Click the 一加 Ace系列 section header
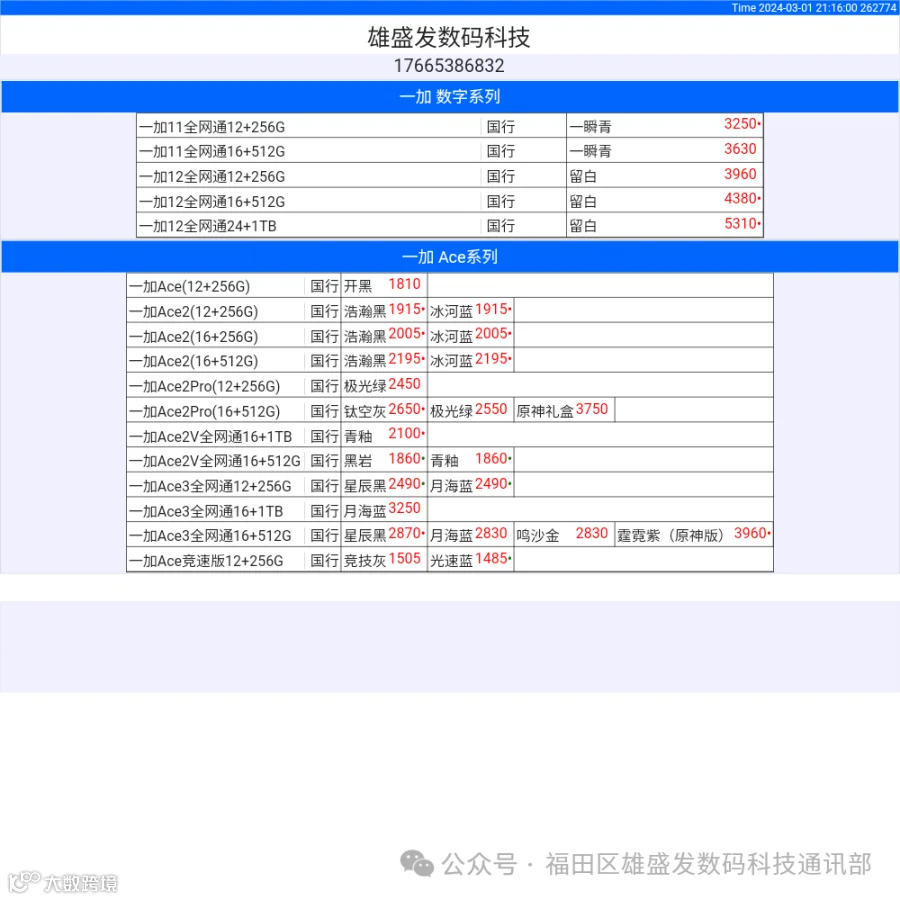 click(450, 257)
